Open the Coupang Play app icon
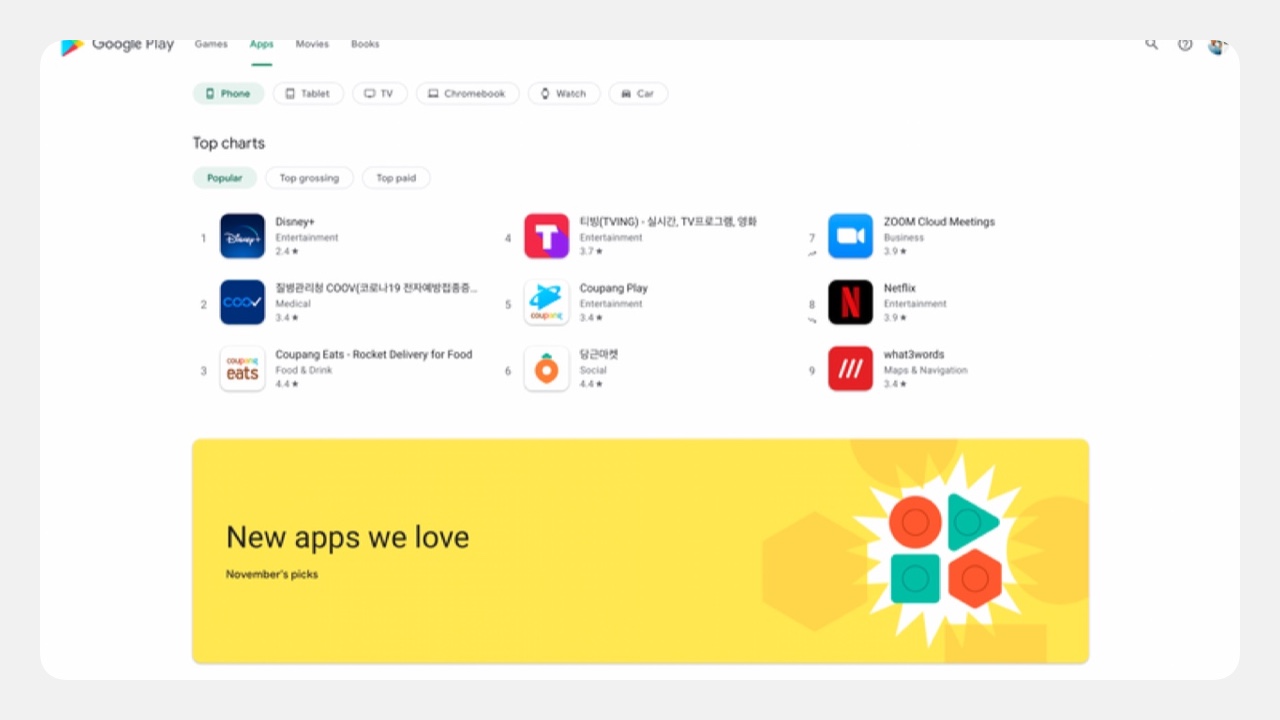The height and width of the screenshot is (720, 1280). tap(546, 302)
